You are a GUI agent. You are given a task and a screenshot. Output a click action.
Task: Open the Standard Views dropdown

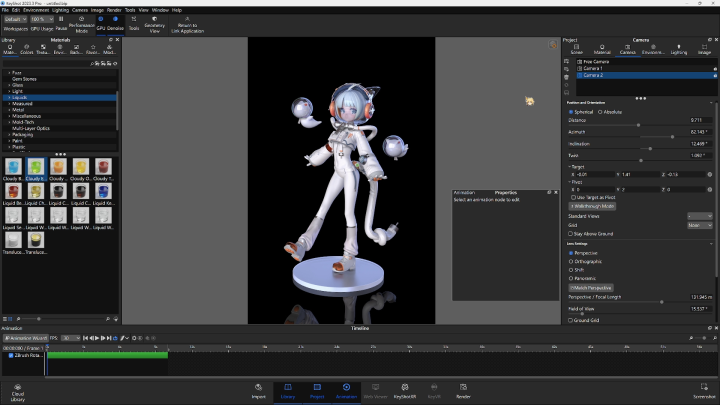tap(699, 216)
